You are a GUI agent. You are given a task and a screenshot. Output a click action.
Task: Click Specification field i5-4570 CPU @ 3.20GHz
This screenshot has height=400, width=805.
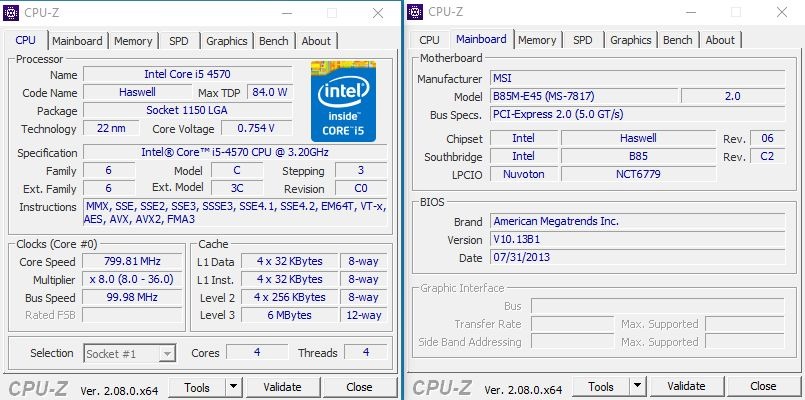(235, 153)
